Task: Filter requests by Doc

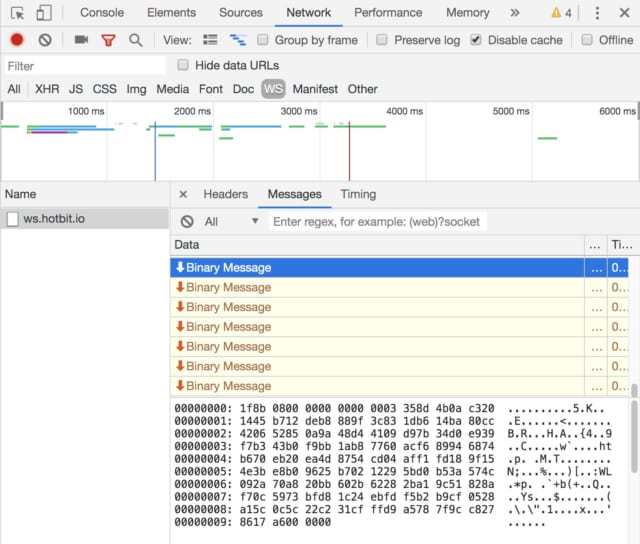Action: pos(243,89)
